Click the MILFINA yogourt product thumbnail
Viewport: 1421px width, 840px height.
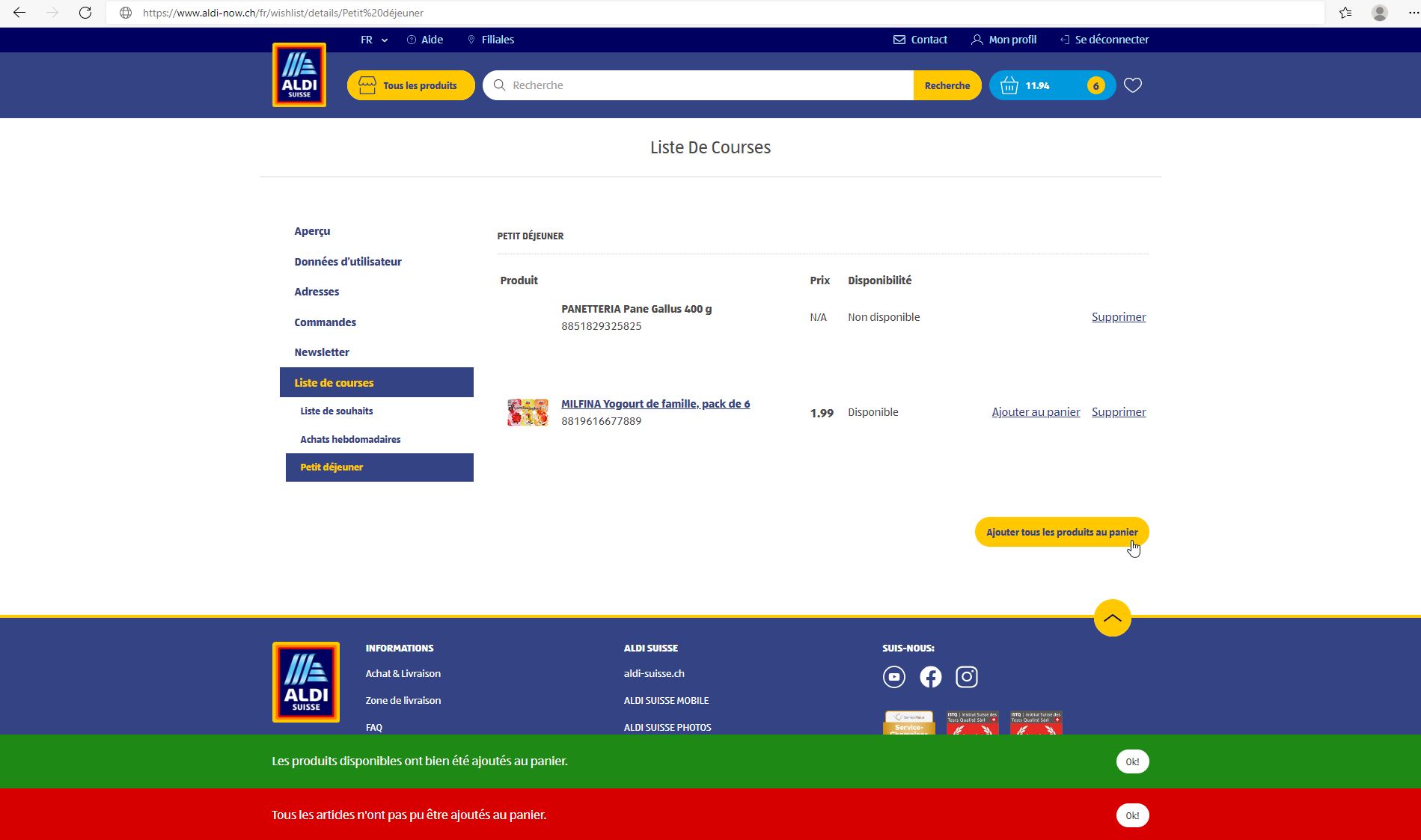527,411
